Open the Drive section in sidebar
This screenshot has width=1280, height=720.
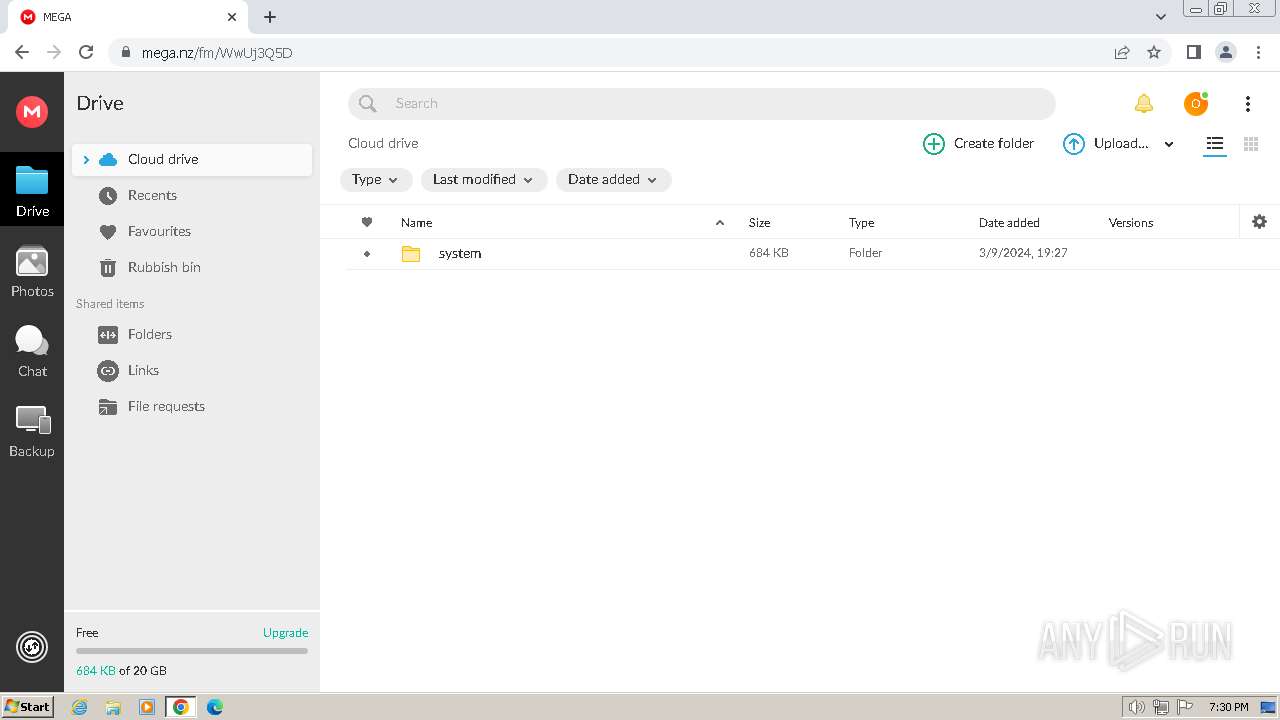coord(32,191)
